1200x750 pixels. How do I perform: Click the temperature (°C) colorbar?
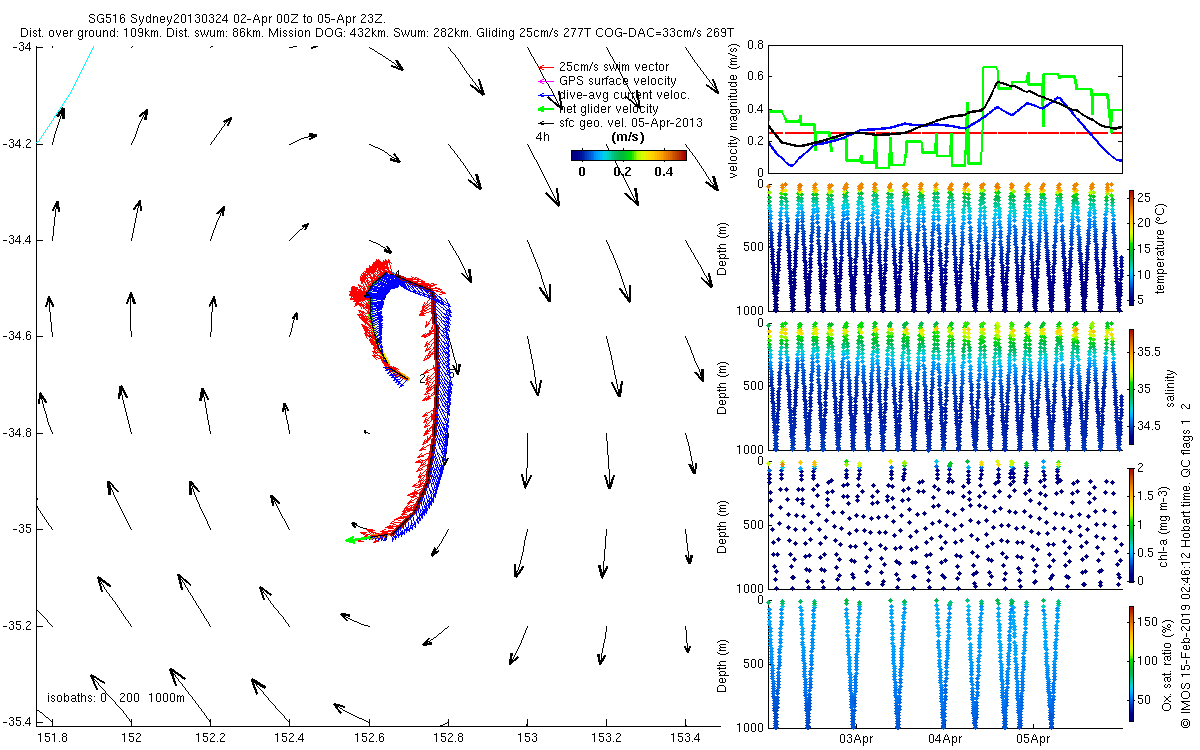1131,249
